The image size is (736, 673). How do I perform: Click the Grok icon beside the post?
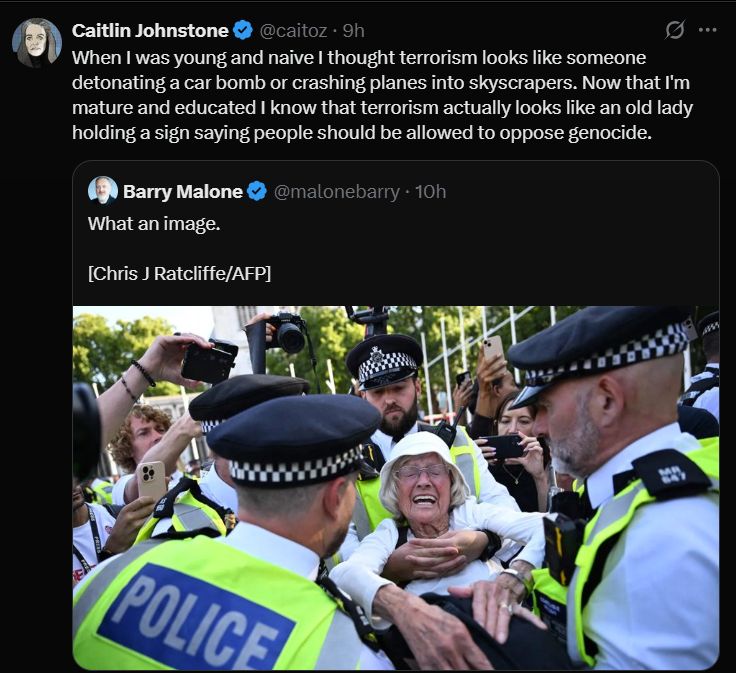coord(675,30)
